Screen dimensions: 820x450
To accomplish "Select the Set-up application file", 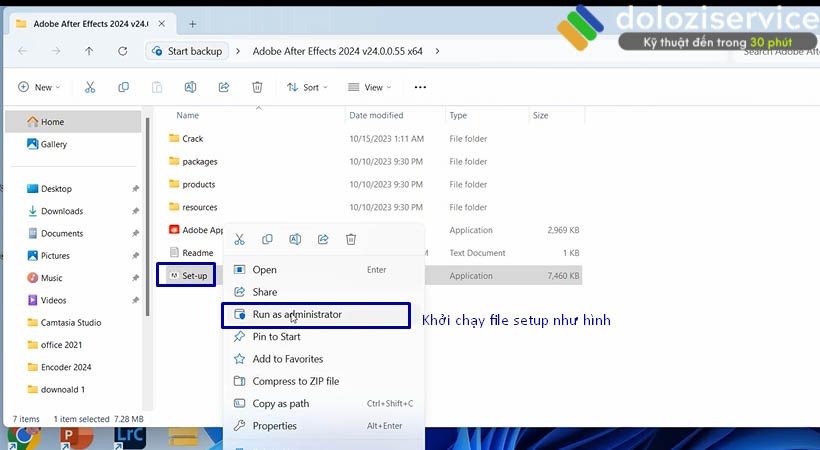I will (x=186, y=275).
